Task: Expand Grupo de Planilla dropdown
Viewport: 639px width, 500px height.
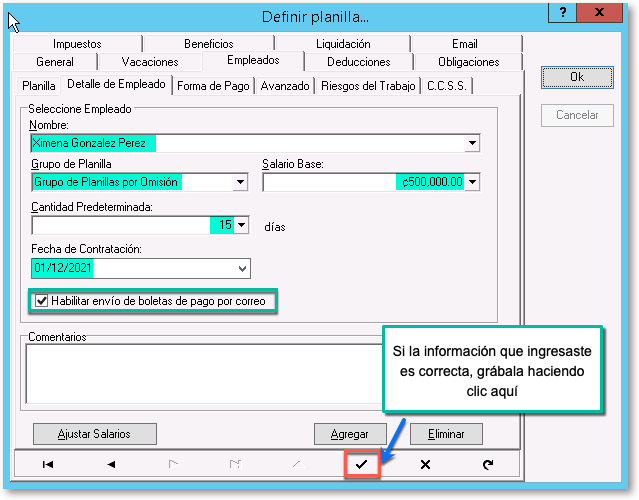Action: tap(240, 182)
